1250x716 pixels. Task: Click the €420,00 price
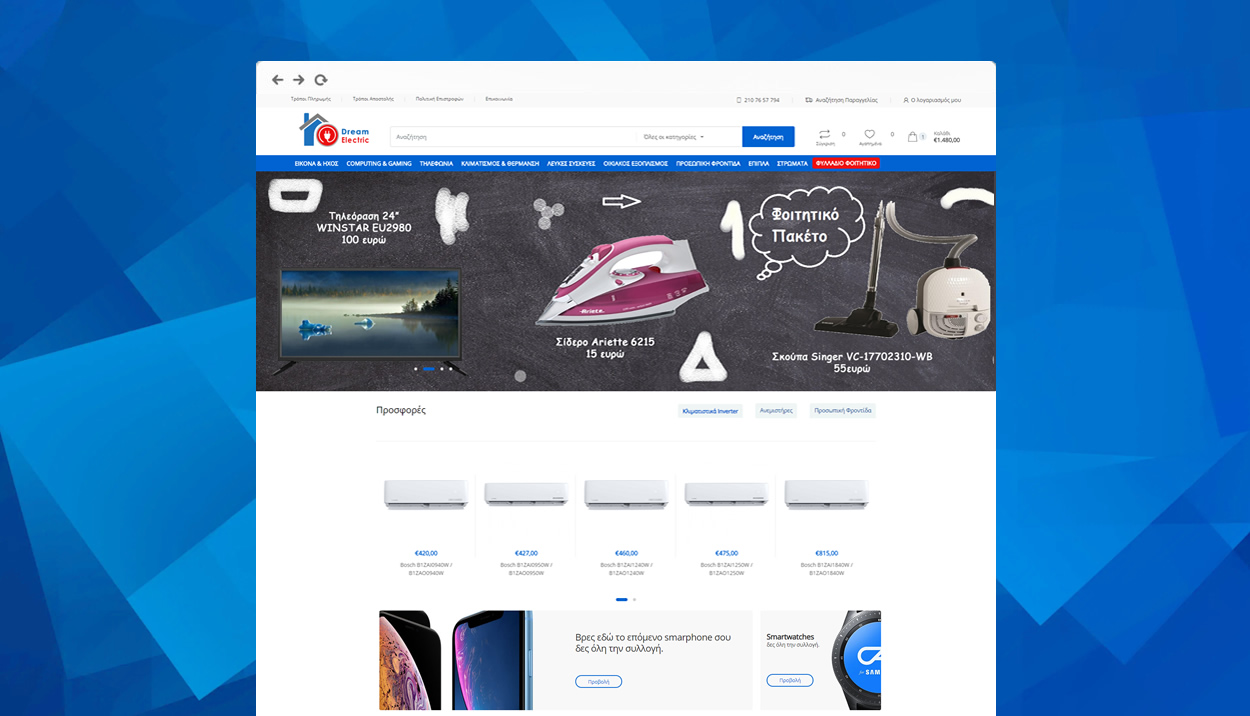(x=426, y=553)
